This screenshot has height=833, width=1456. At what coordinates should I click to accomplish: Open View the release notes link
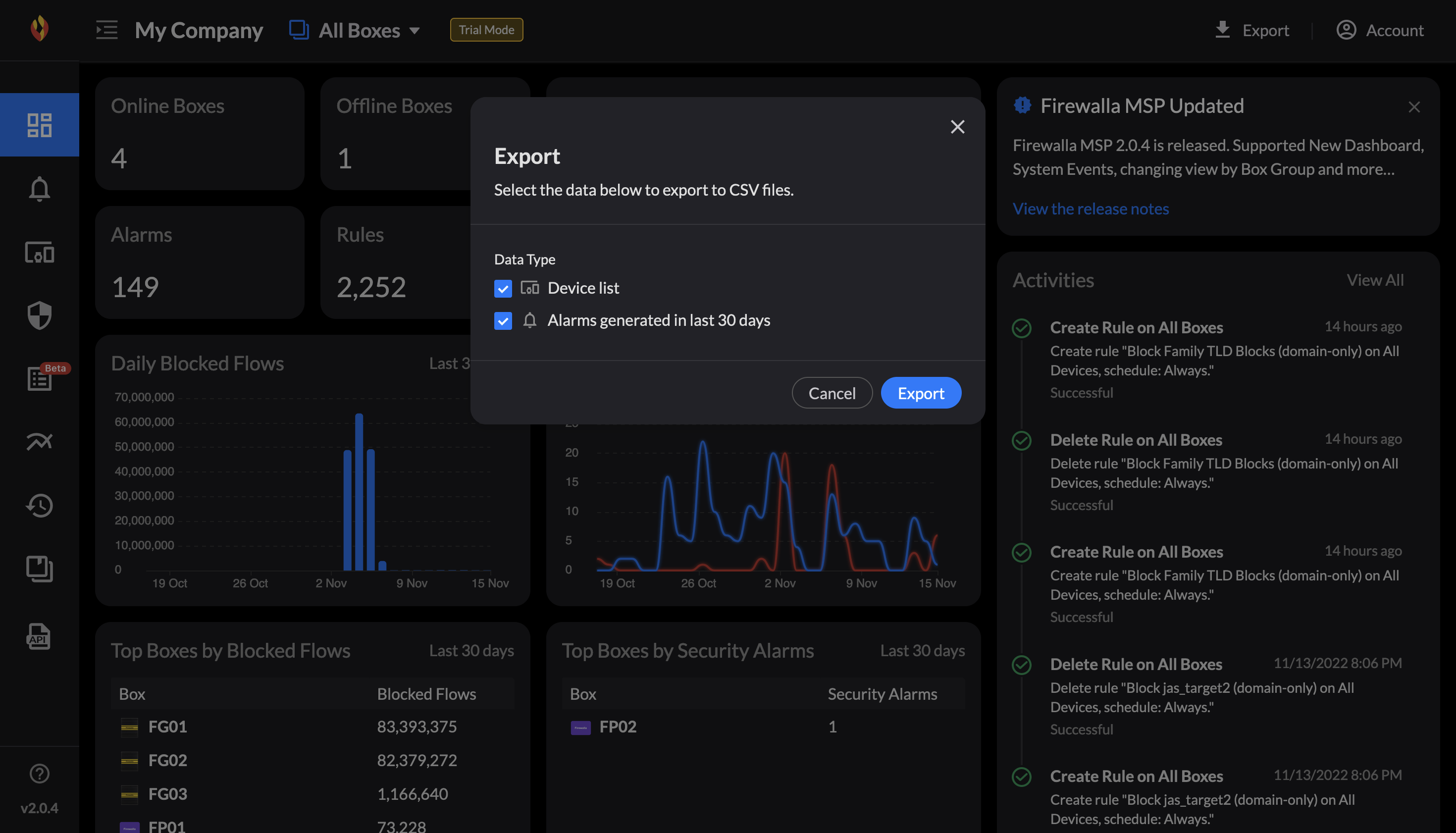pyautogui.click(x=1091, y=209)
